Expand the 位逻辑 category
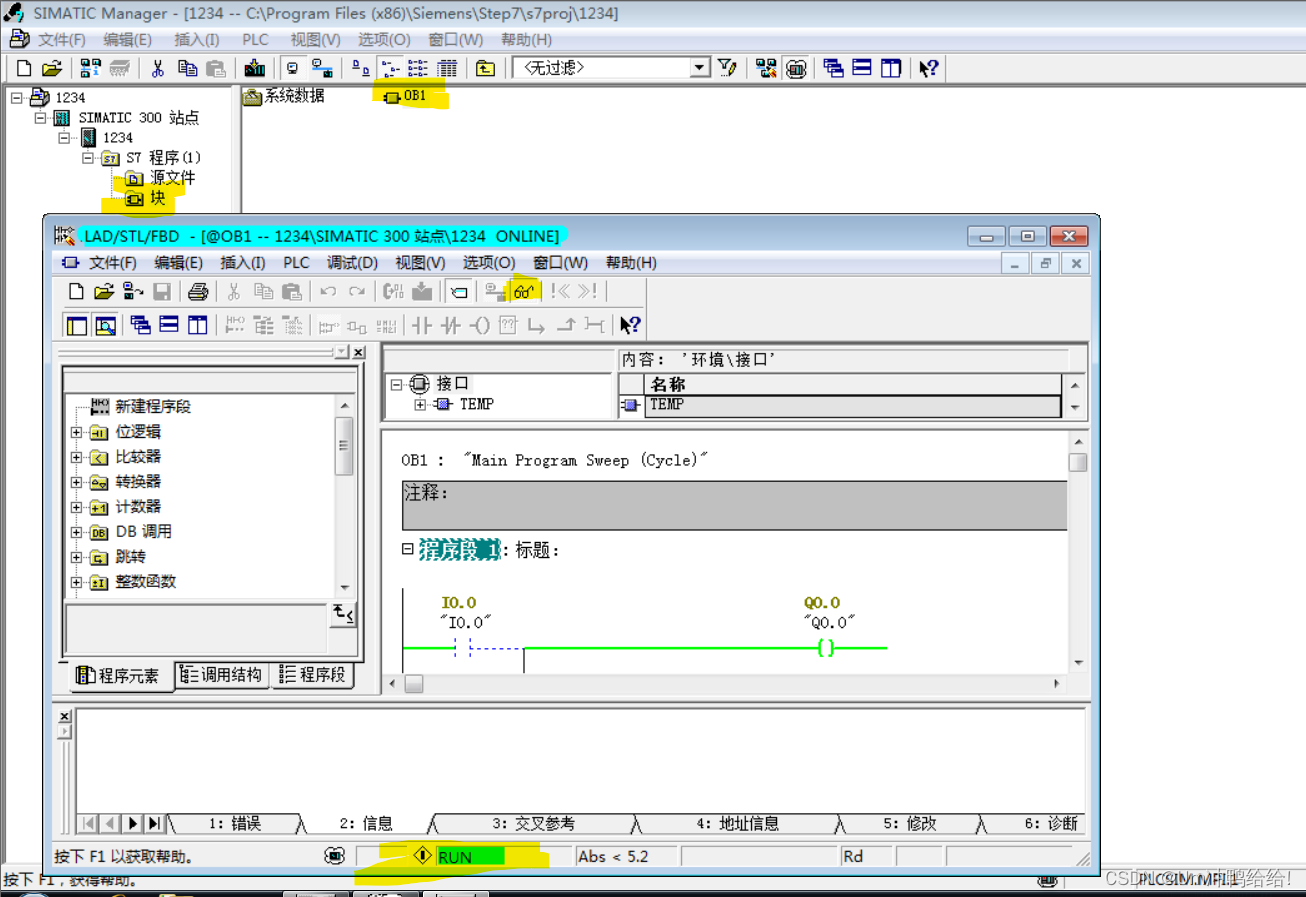The image size is (1306, 897). click(x=77, y=432)
